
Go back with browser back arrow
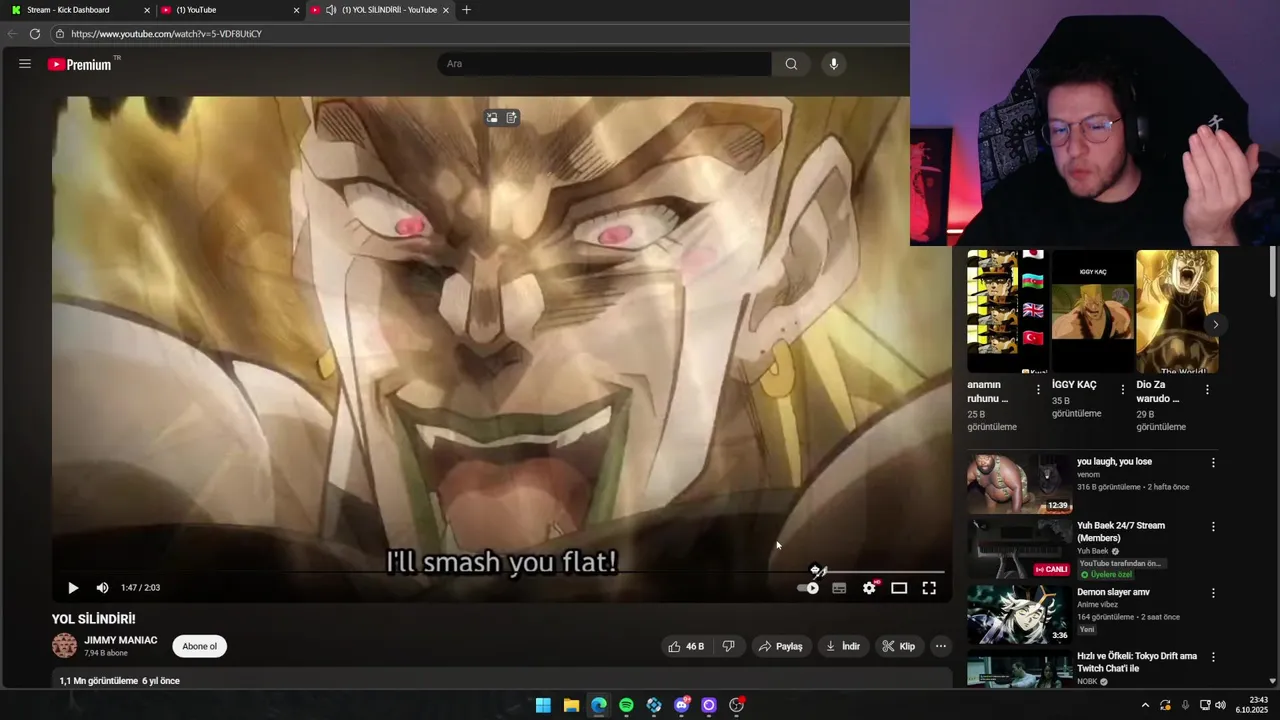click(12, 34)
